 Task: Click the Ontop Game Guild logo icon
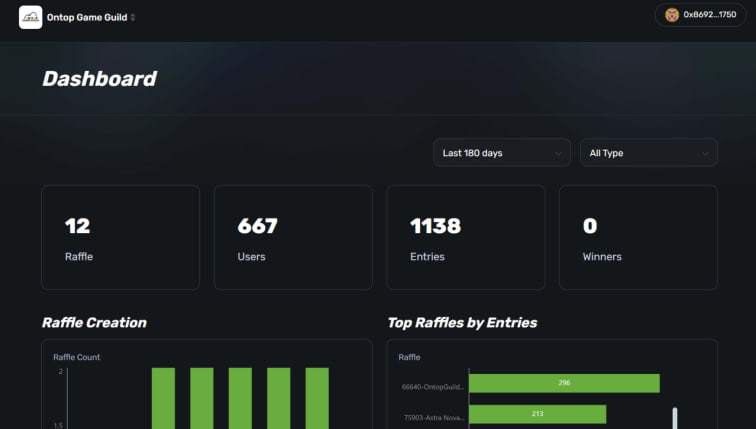30,17
